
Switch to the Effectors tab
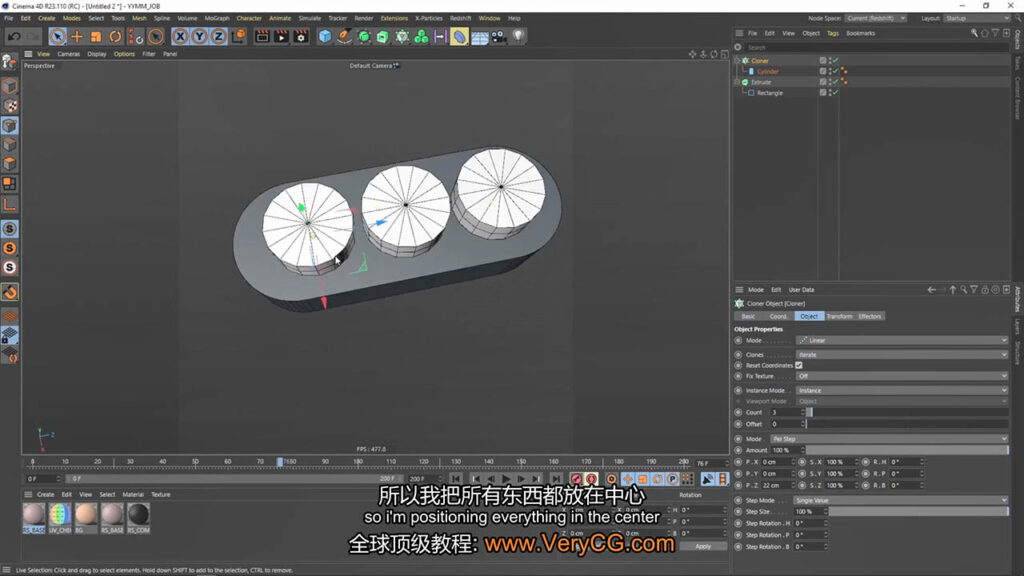(869, 316)
